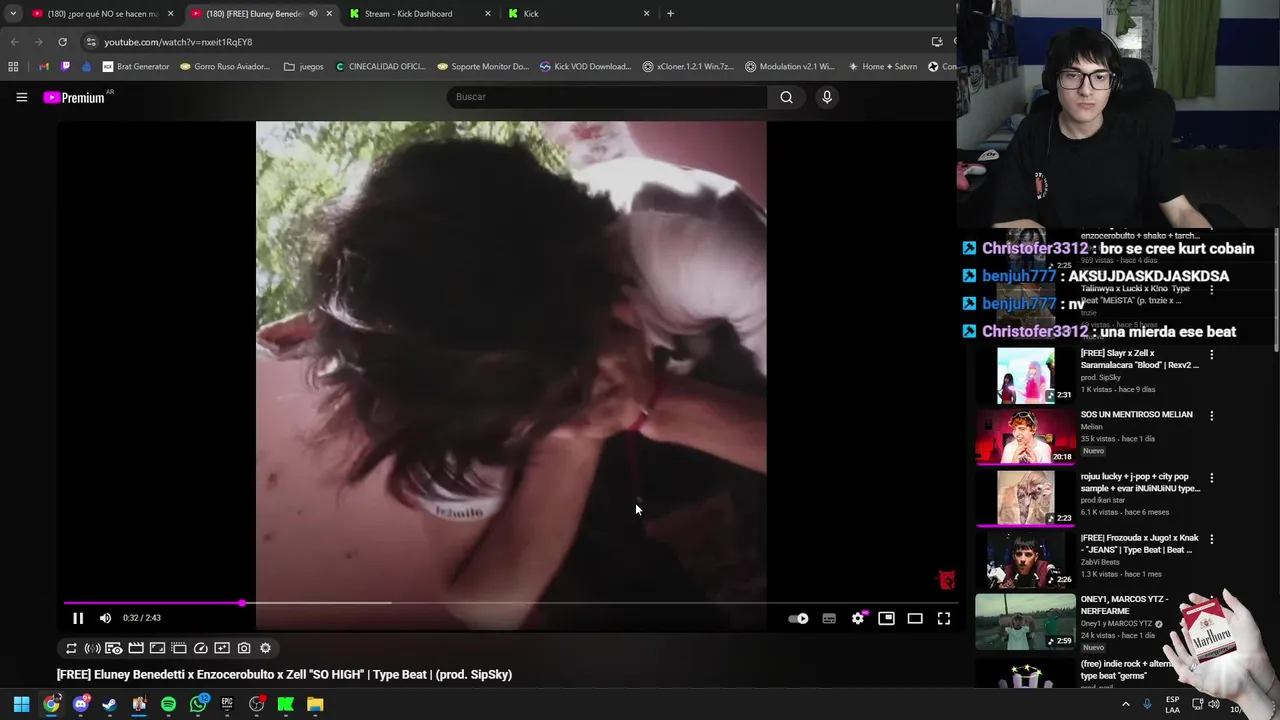Open the extension settings cog below the player

[265, 648]
